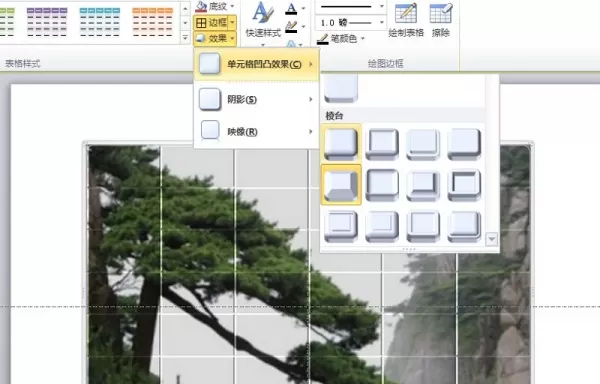Expand the text fill color dropdown arrow
The image size is (600, 384).
[303, 8]
